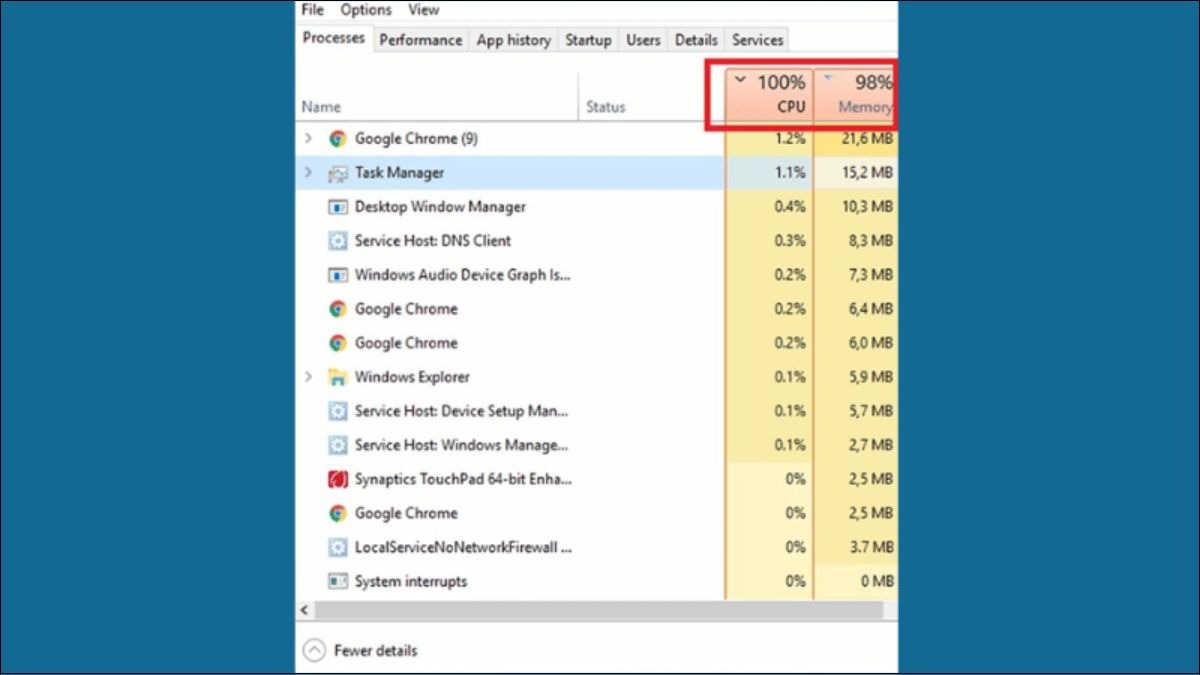
Task: Select the Task Manager process name
Action: (x=399, y=173)
